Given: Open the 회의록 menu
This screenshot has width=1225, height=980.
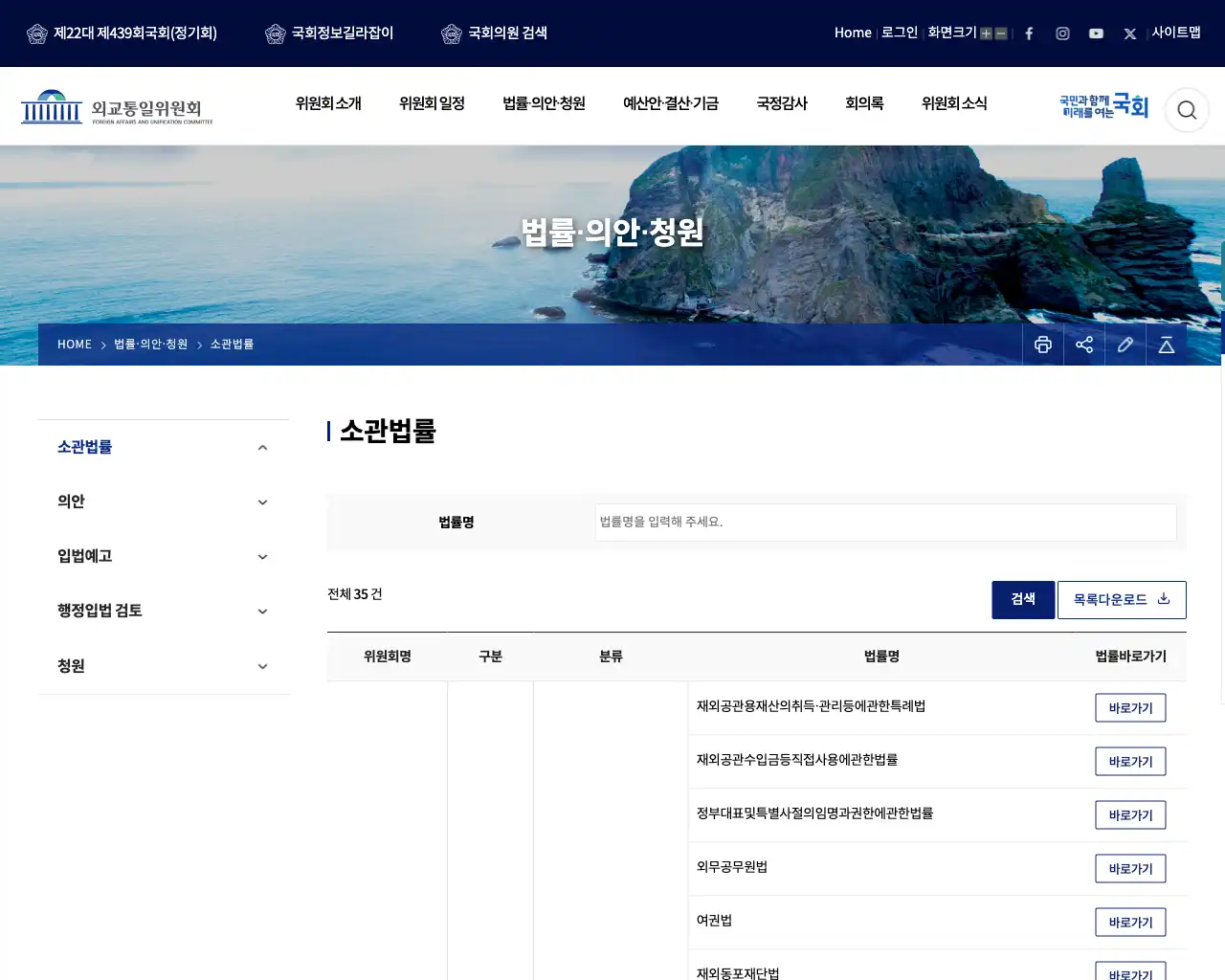Looking at the screenshot, I should (864, 103).
